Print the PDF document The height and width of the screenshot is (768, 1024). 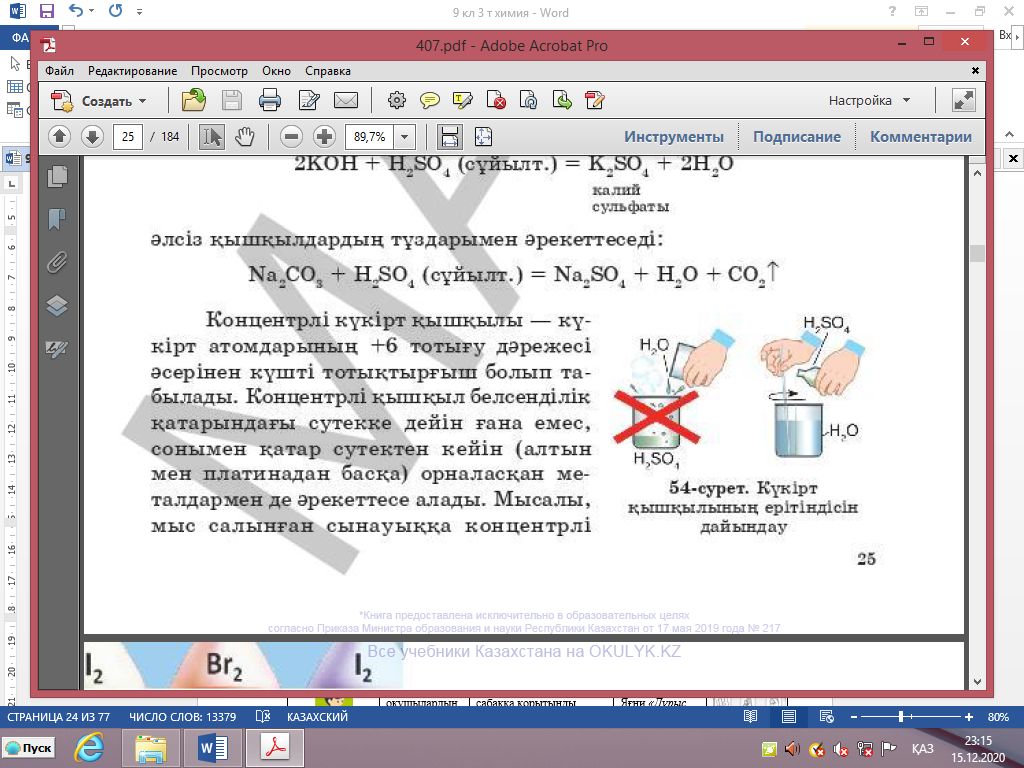270,101
